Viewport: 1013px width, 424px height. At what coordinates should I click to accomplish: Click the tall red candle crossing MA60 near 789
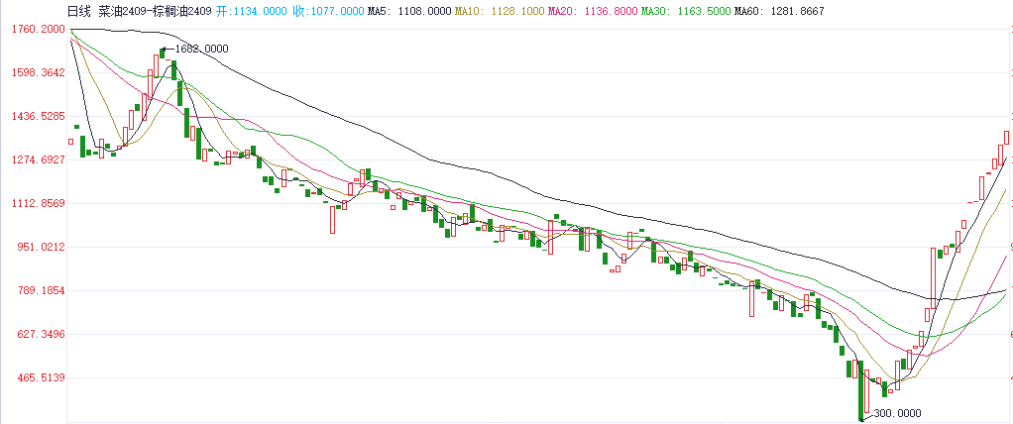pyautogui.click(x=934, y=278)
